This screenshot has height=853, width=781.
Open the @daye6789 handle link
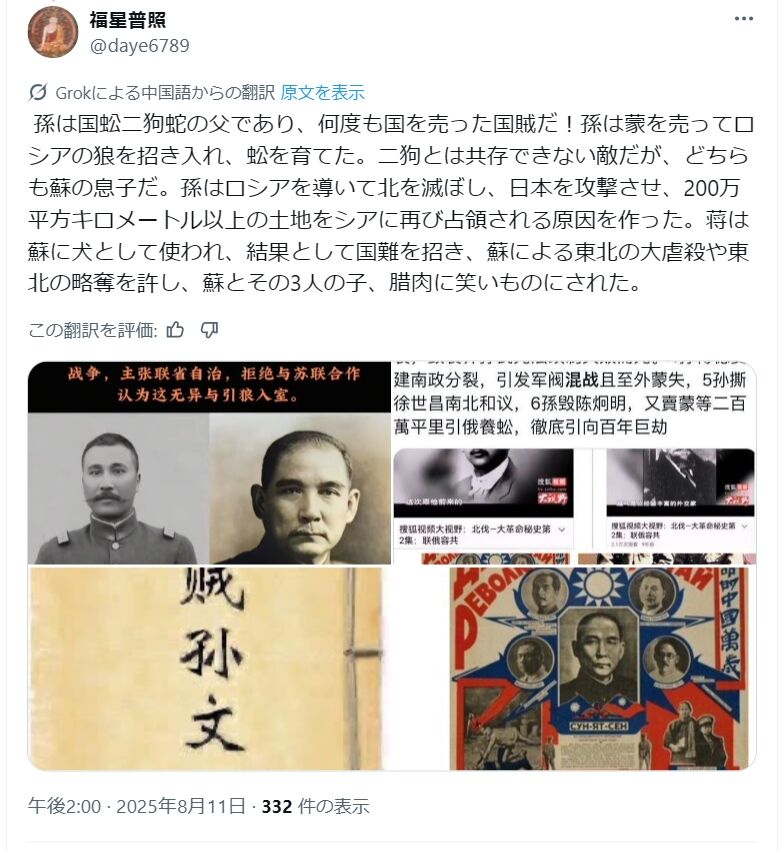pyautogui.click(x=139, y=45)
